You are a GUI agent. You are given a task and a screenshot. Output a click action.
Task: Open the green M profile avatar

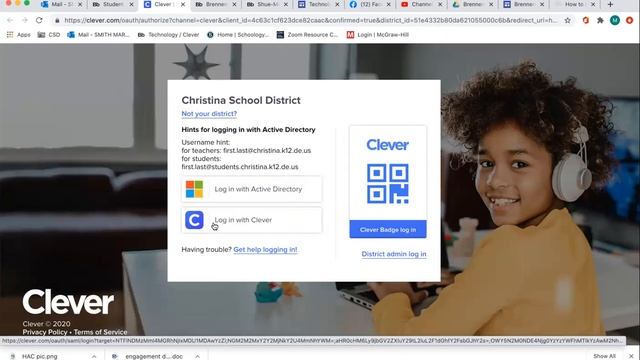(615, 20)
